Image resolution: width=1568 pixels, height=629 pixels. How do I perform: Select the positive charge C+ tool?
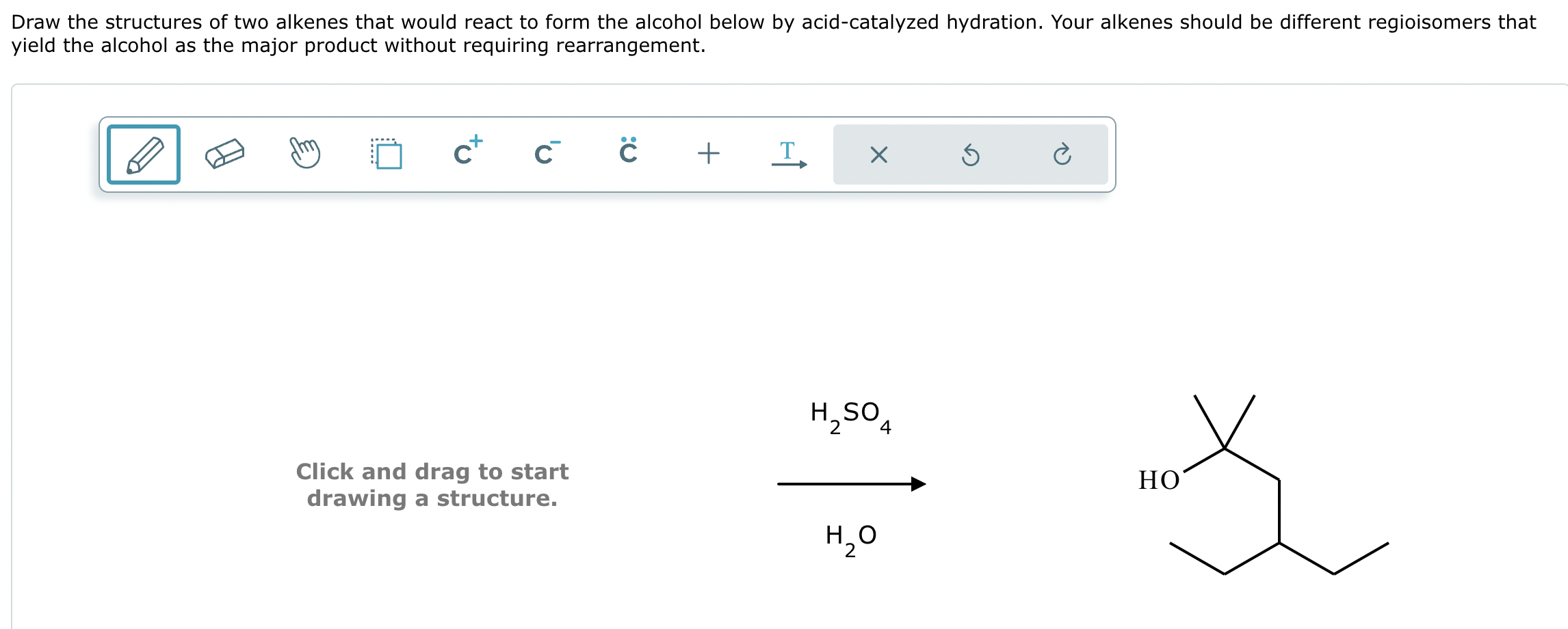(468, 150)
